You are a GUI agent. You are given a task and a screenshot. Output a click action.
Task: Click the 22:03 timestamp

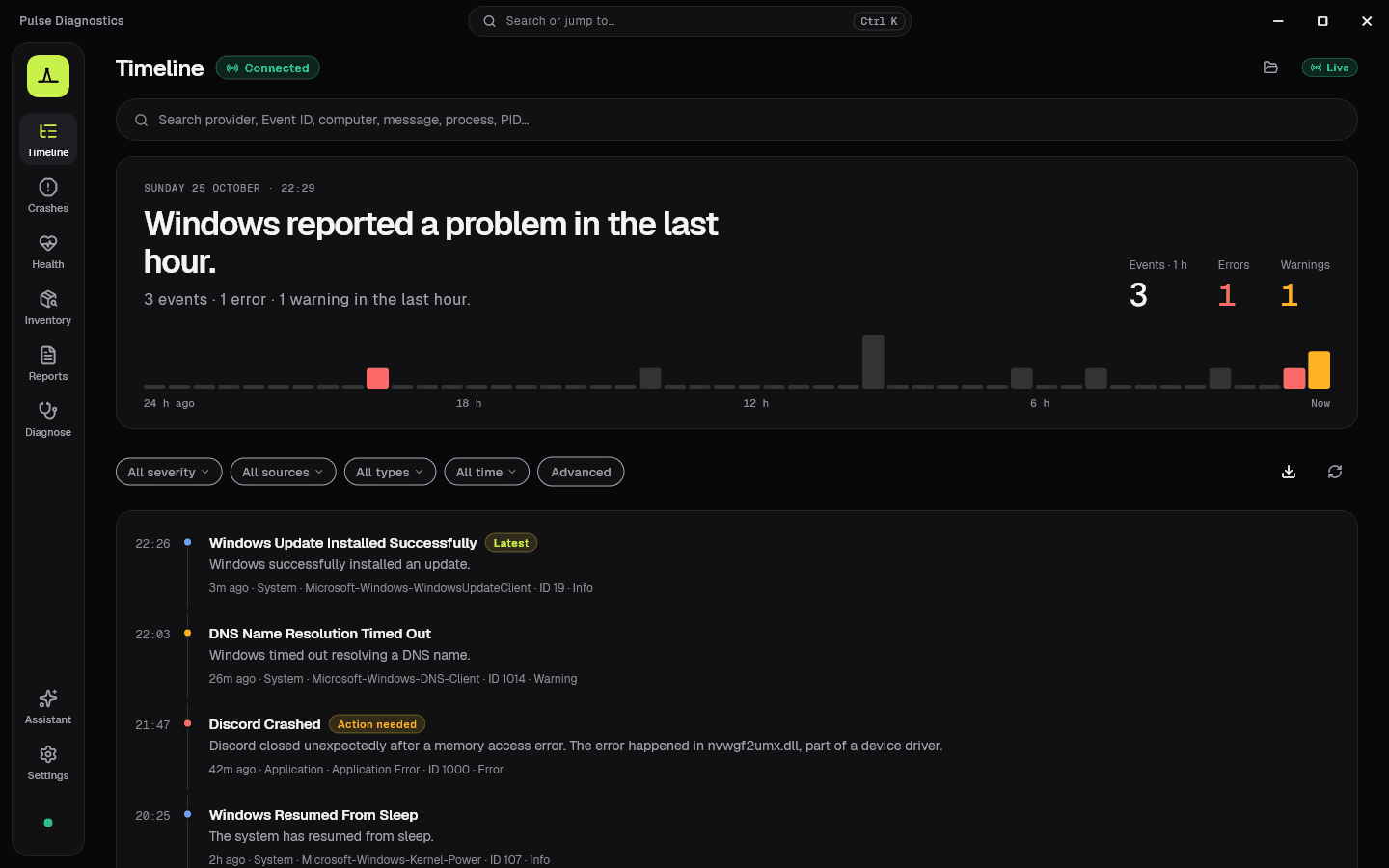point(152,635)
